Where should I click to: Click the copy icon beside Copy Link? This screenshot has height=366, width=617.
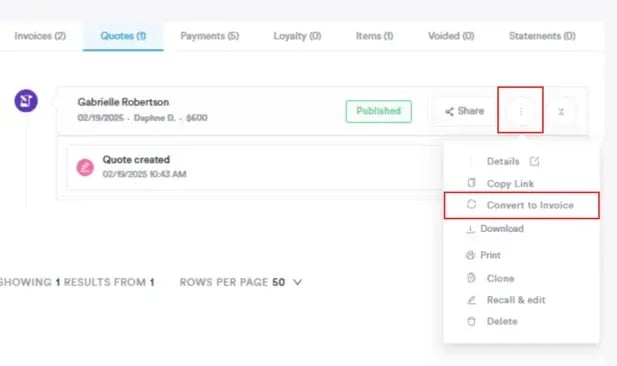pyautogui.click(x=471, y=183)
